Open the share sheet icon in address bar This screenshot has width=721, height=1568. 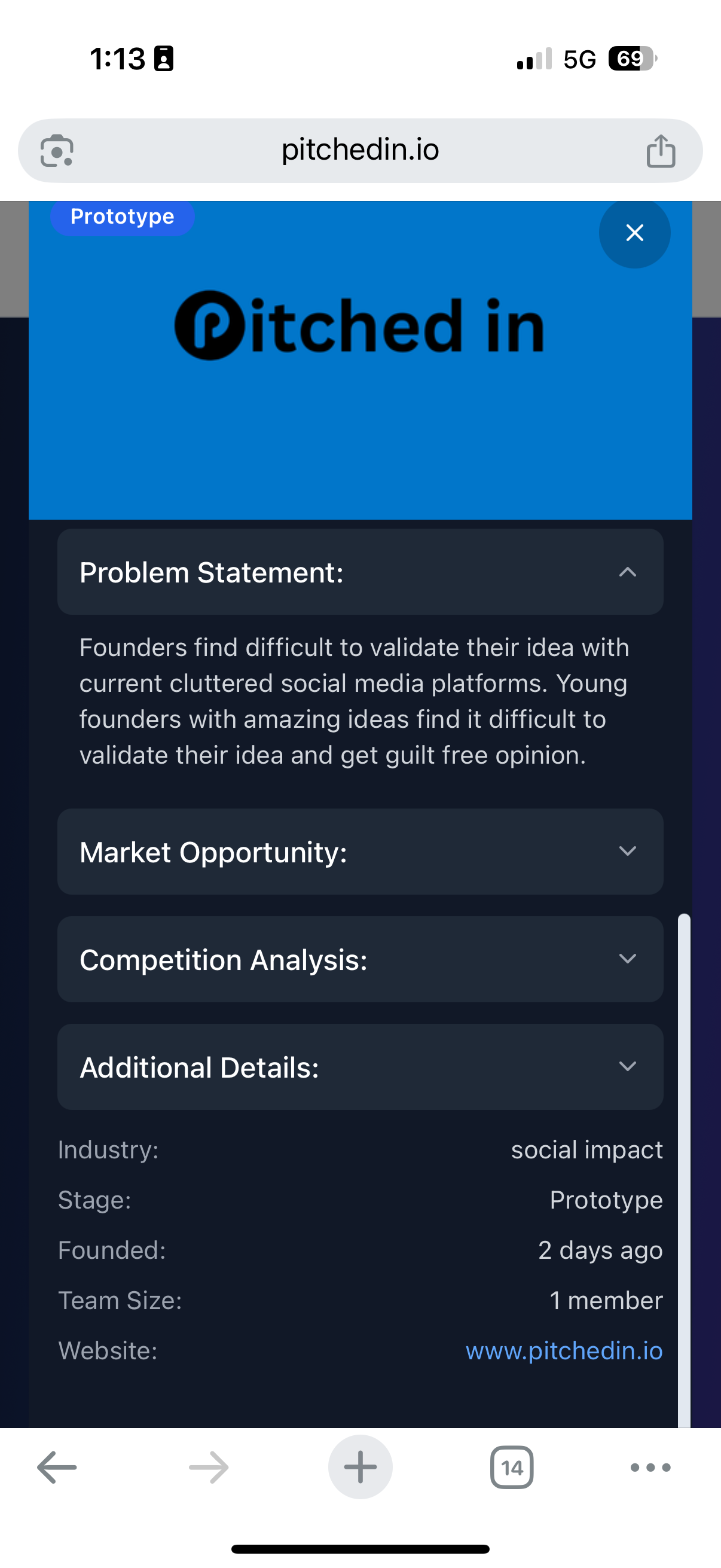coord(661,150)
